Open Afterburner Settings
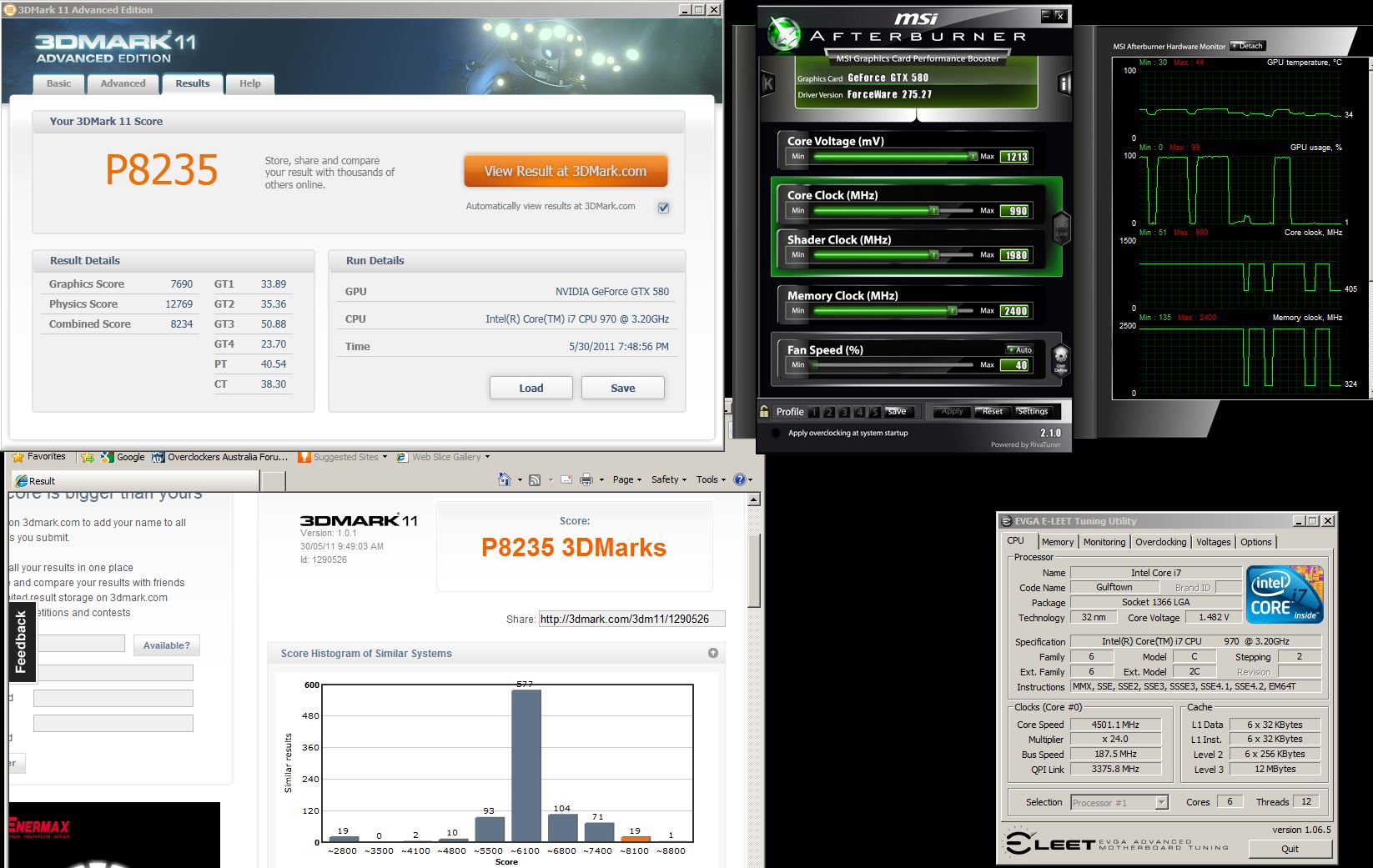The image size is (1373, 868). 1033,412
